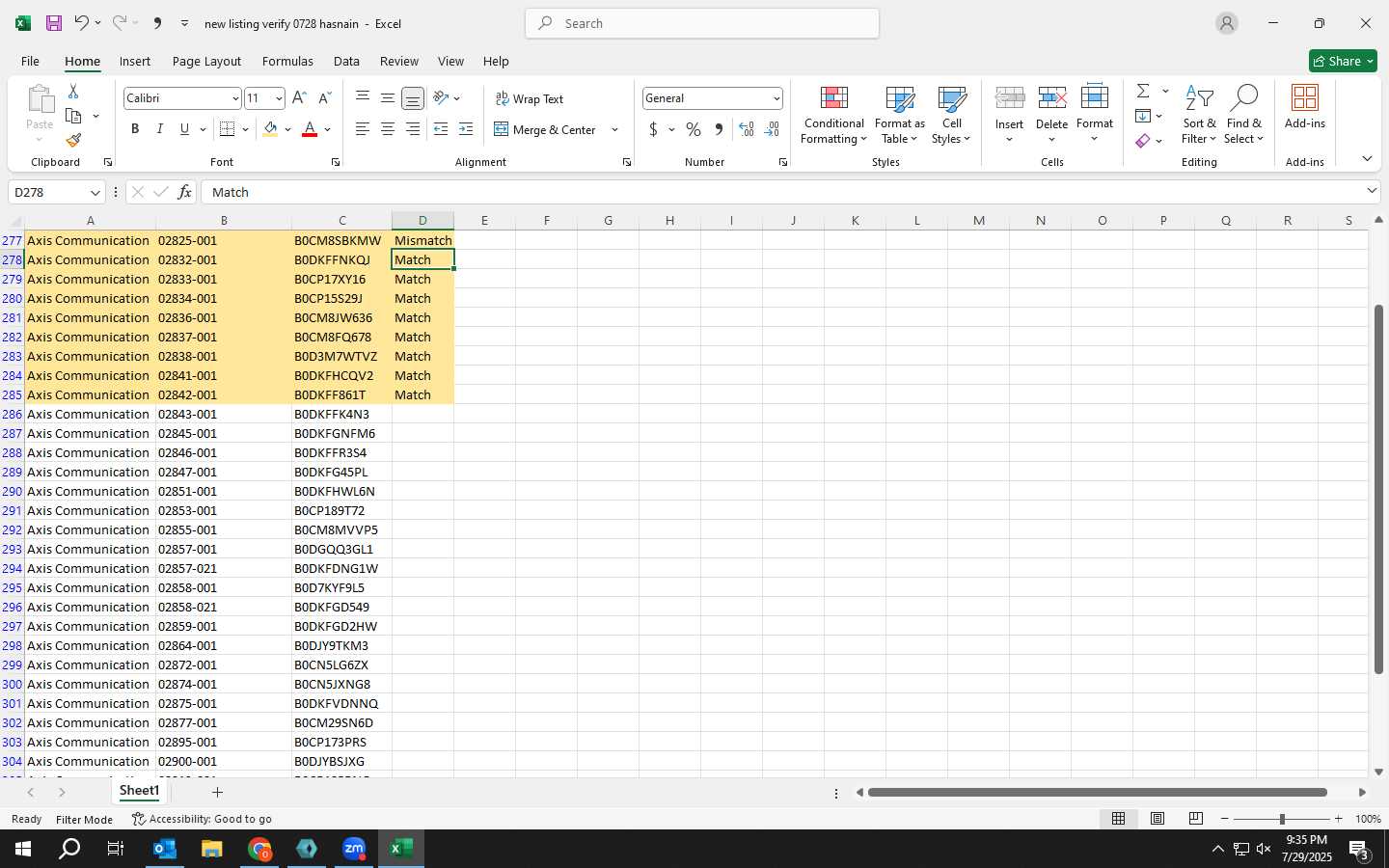1389x868 pixels.
Task: Align the cell text to the right
Action: pyautogui.click(x=413, y=129)
